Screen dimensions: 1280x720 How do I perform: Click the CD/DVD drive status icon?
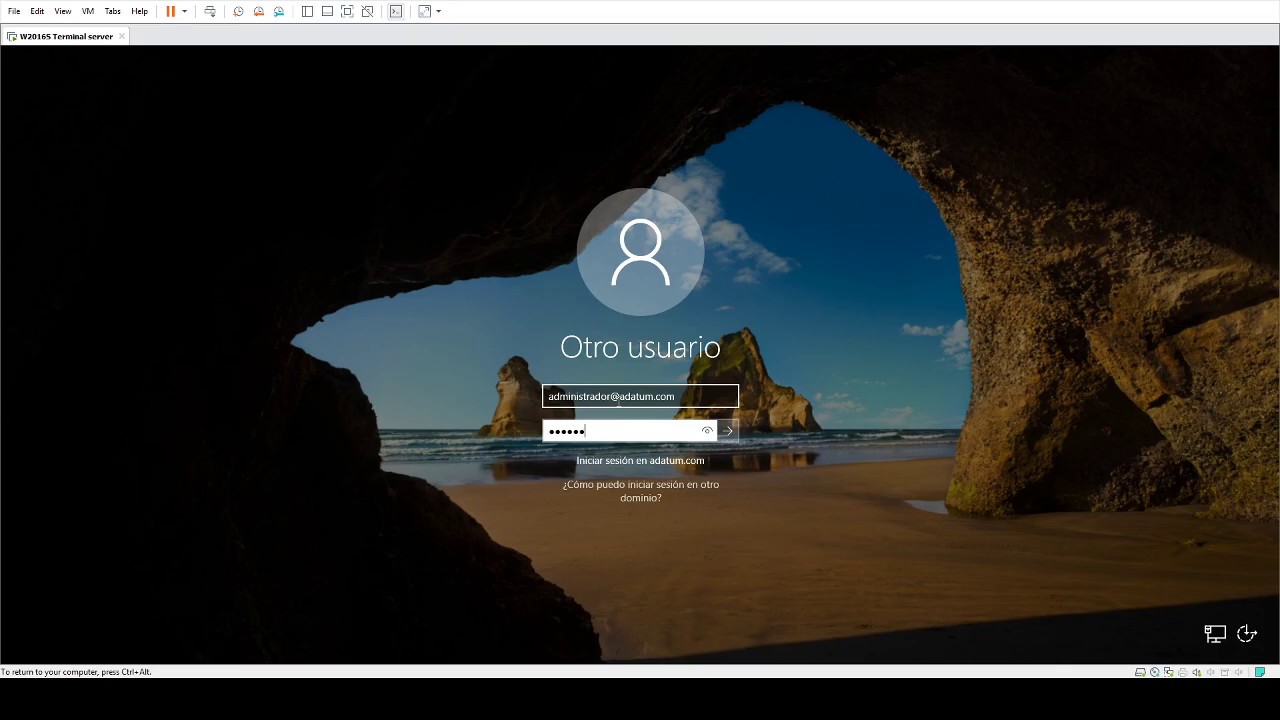click(x=1155, y=672)
